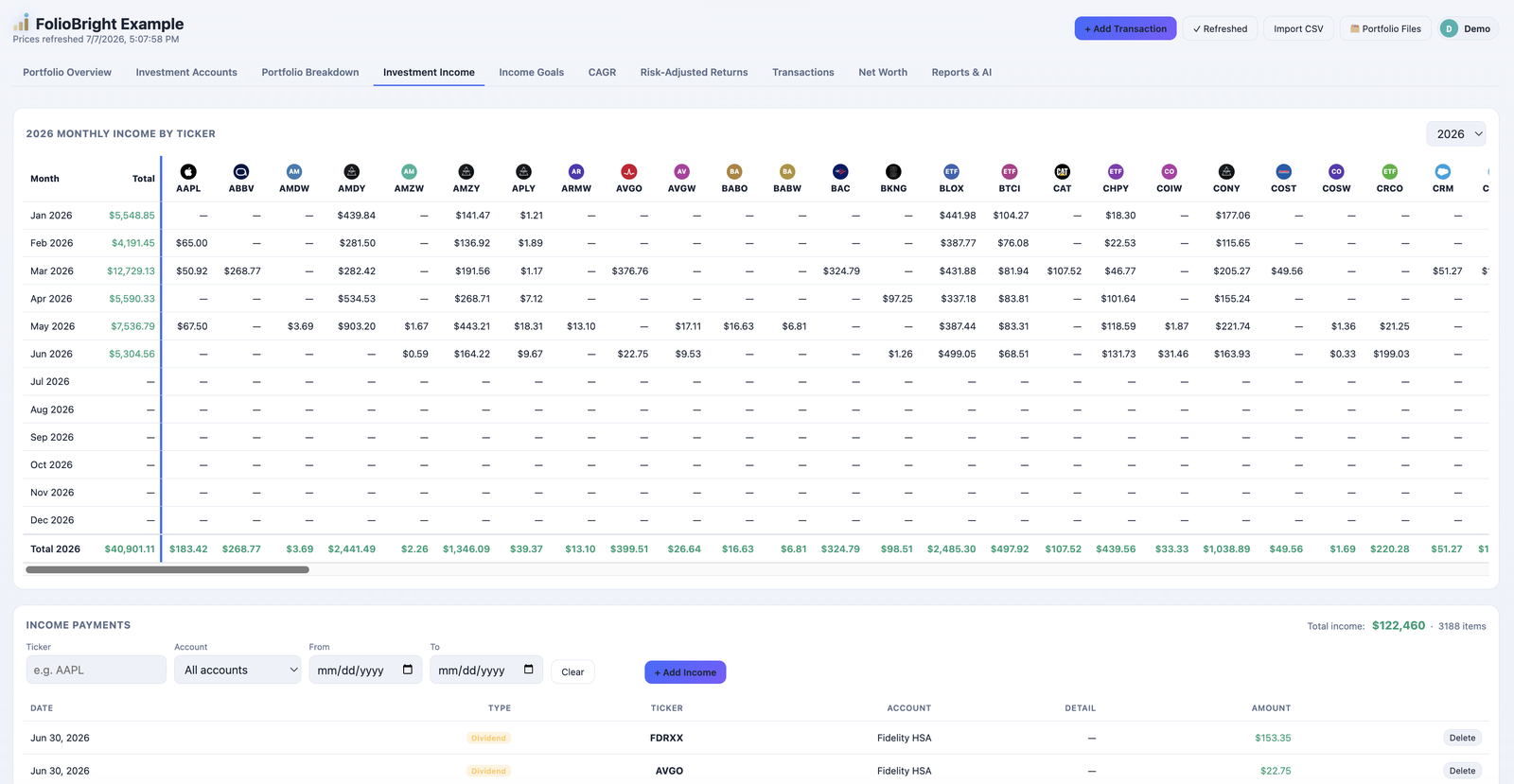Click the BLOX ETF logo icon

[x=952, y=171]
